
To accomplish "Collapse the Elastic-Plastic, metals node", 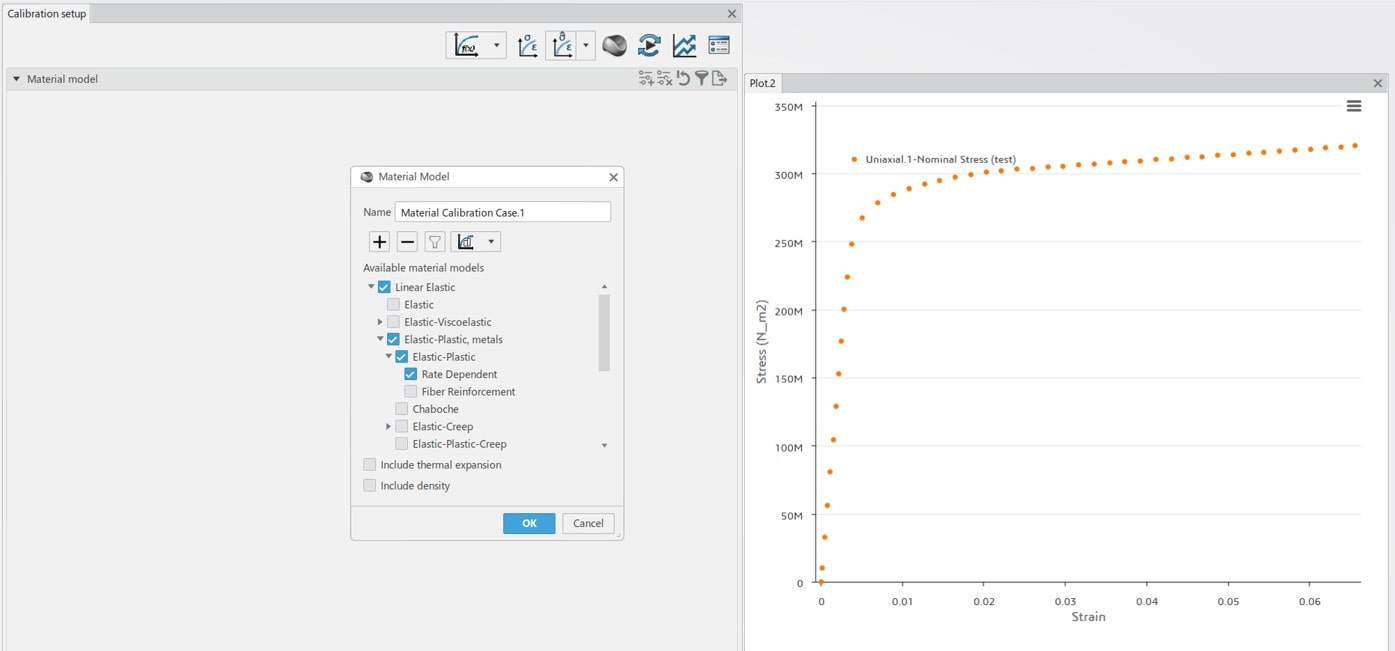I will point(380,339).
